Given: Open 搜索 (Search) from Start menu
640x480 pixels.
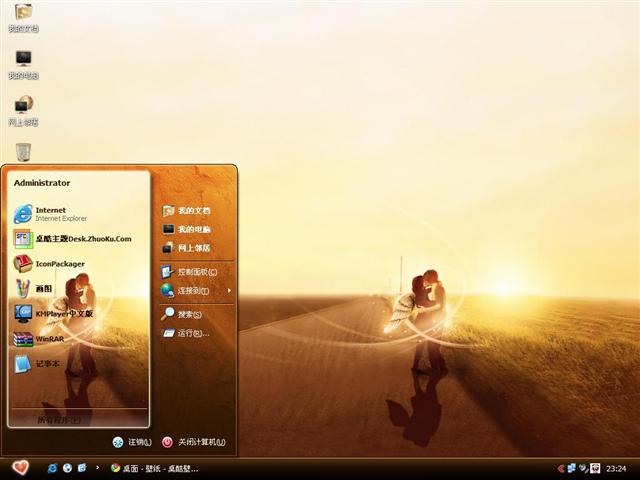Looking at the screenshot, I should pos(189,313).
